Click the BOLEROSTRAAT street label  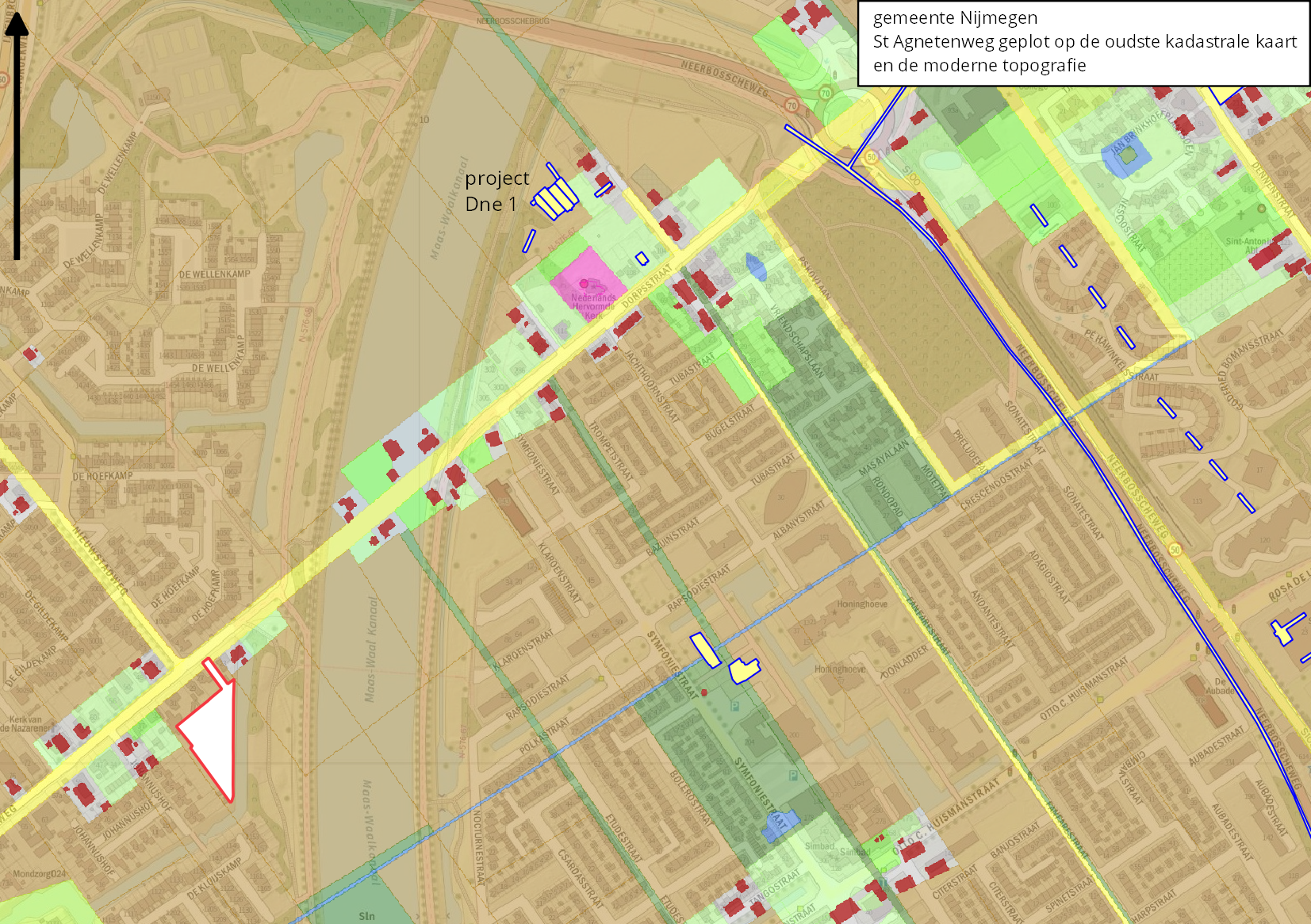point(690,798)
